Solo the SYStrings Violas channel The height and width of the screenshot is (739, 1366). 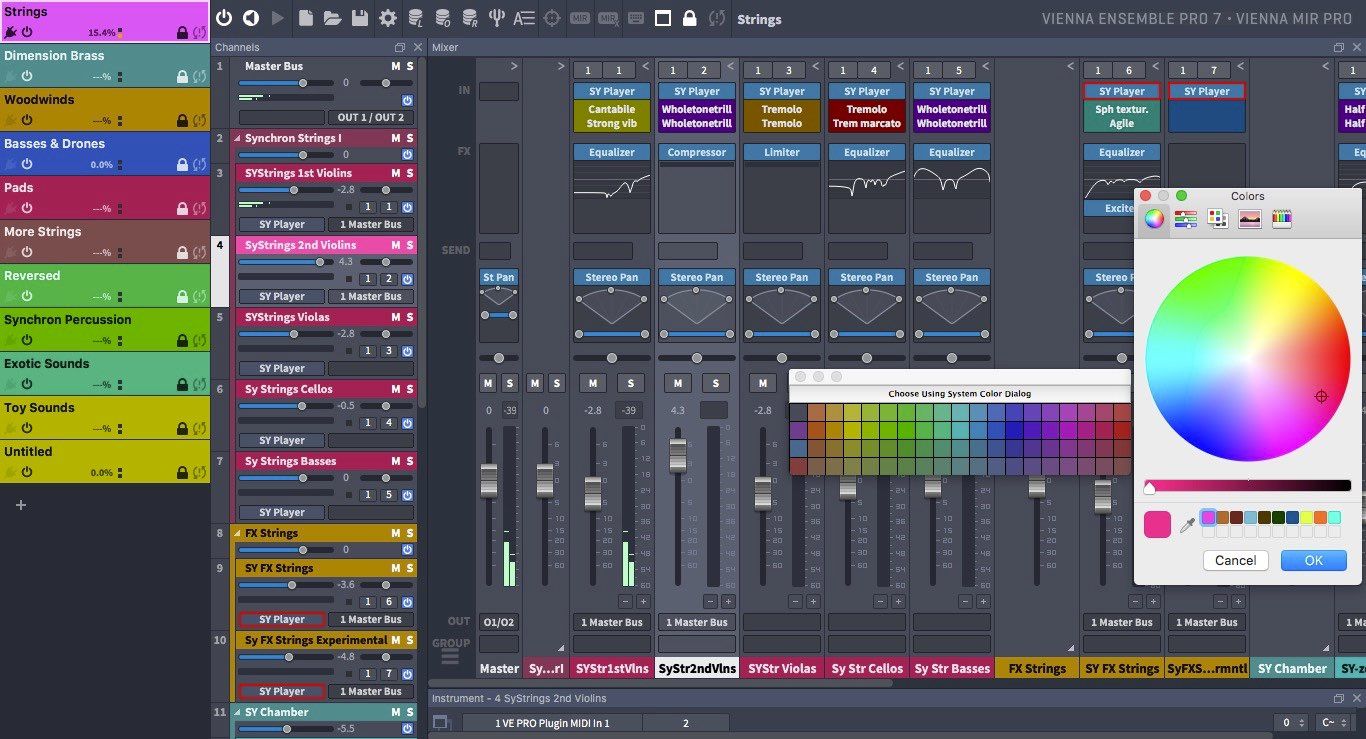pyautogui.click(x=409, y=317)
